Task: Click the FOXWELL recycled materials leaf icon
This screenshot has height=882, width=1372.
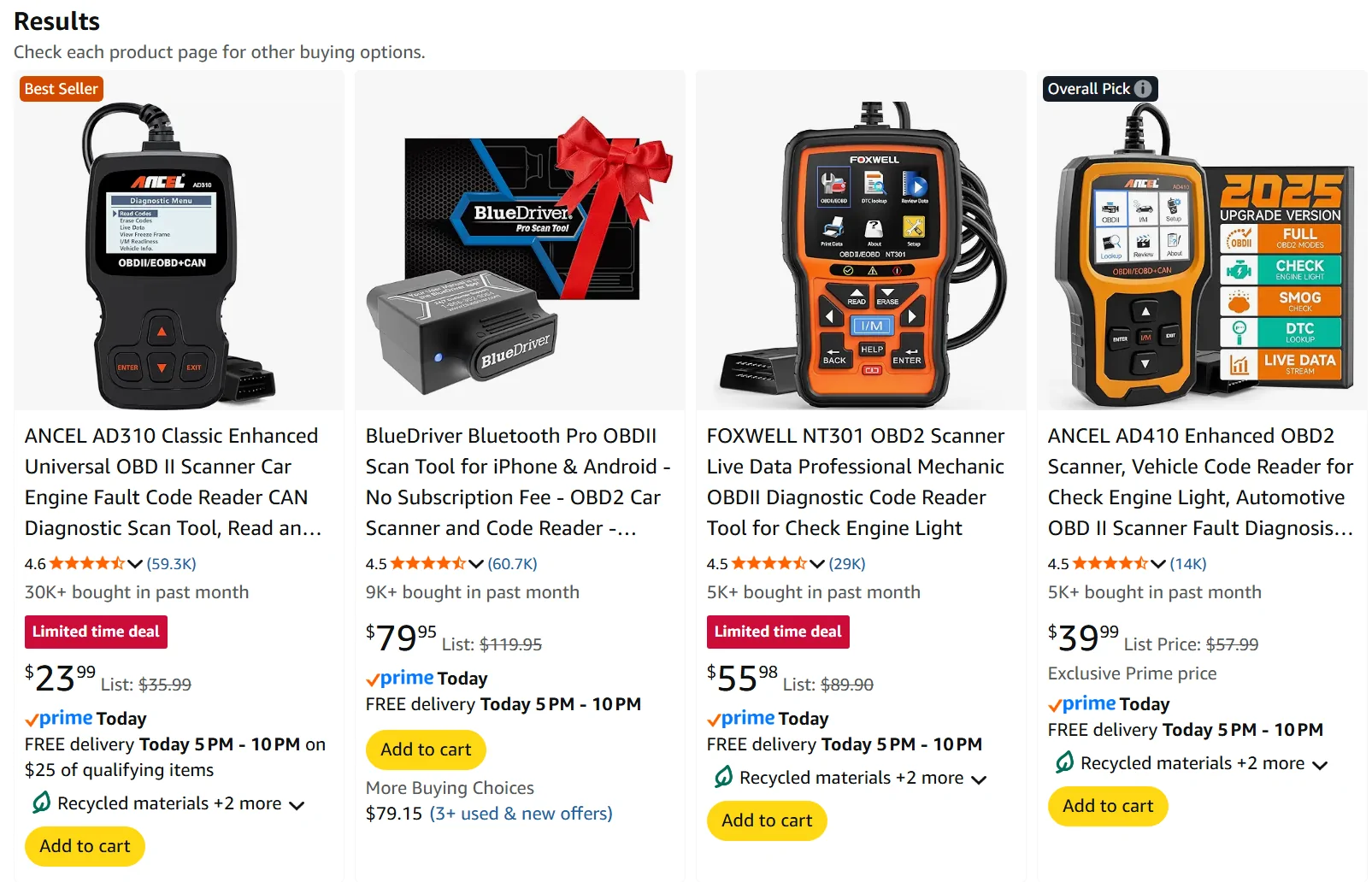Action: [x=723, y=777]
